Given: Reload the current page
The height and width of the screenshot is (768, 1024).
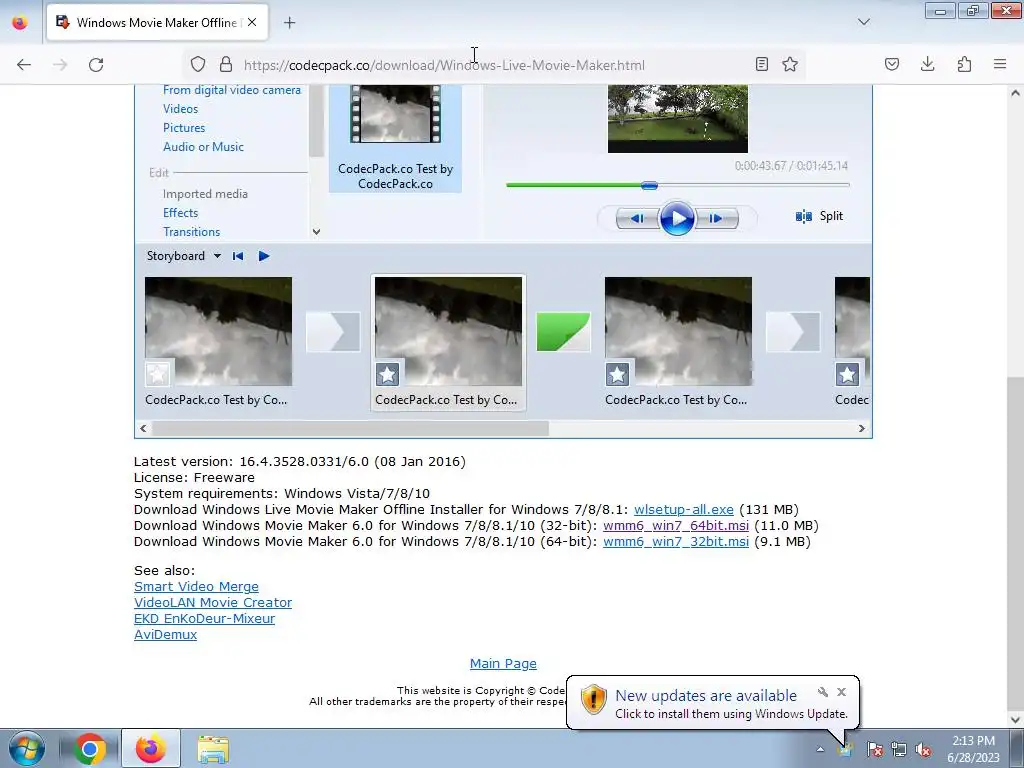Looking at the screenshot, I should tap(96, 65).
